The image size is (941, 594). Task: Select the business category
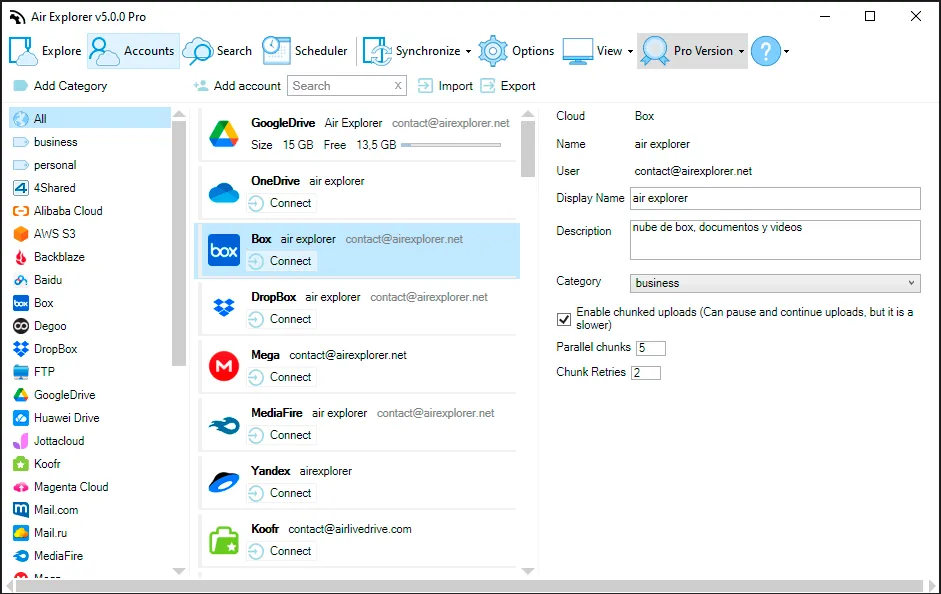pos(90,142)
